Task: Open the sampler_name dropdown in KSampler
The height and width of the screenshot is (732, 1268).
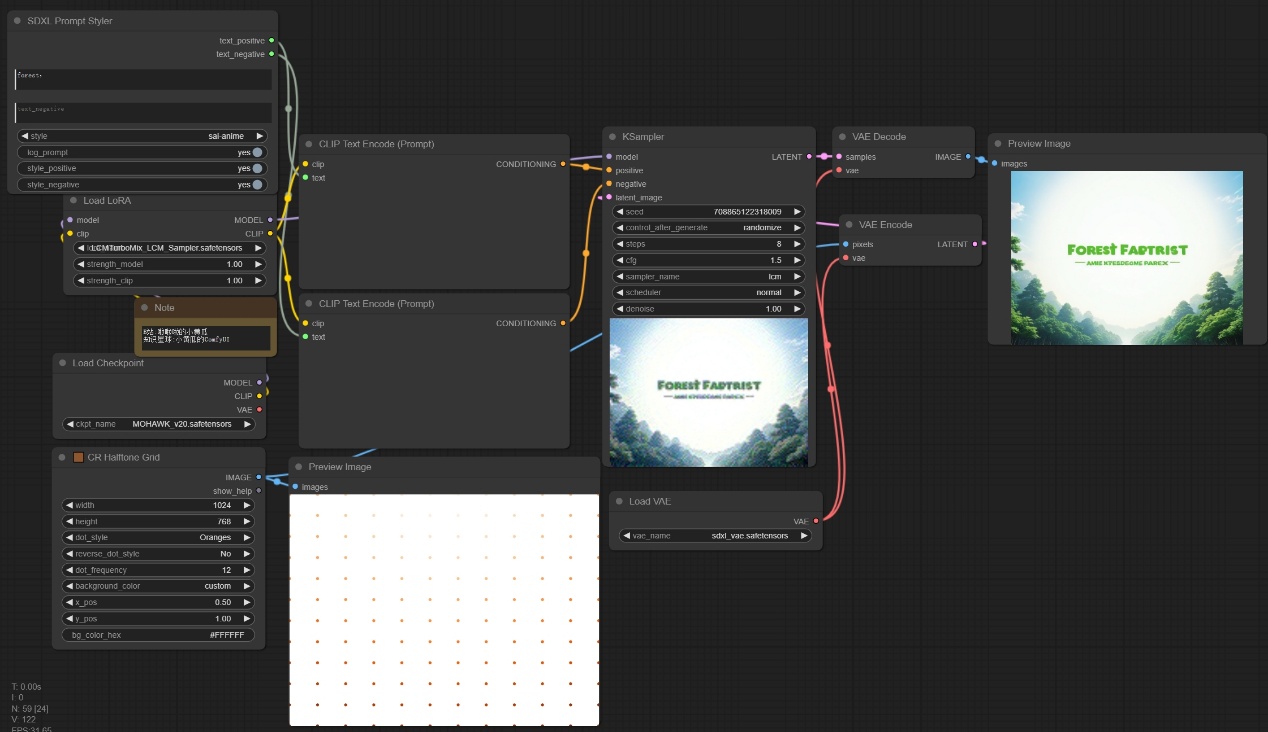Action: click(x=708, y=276)
